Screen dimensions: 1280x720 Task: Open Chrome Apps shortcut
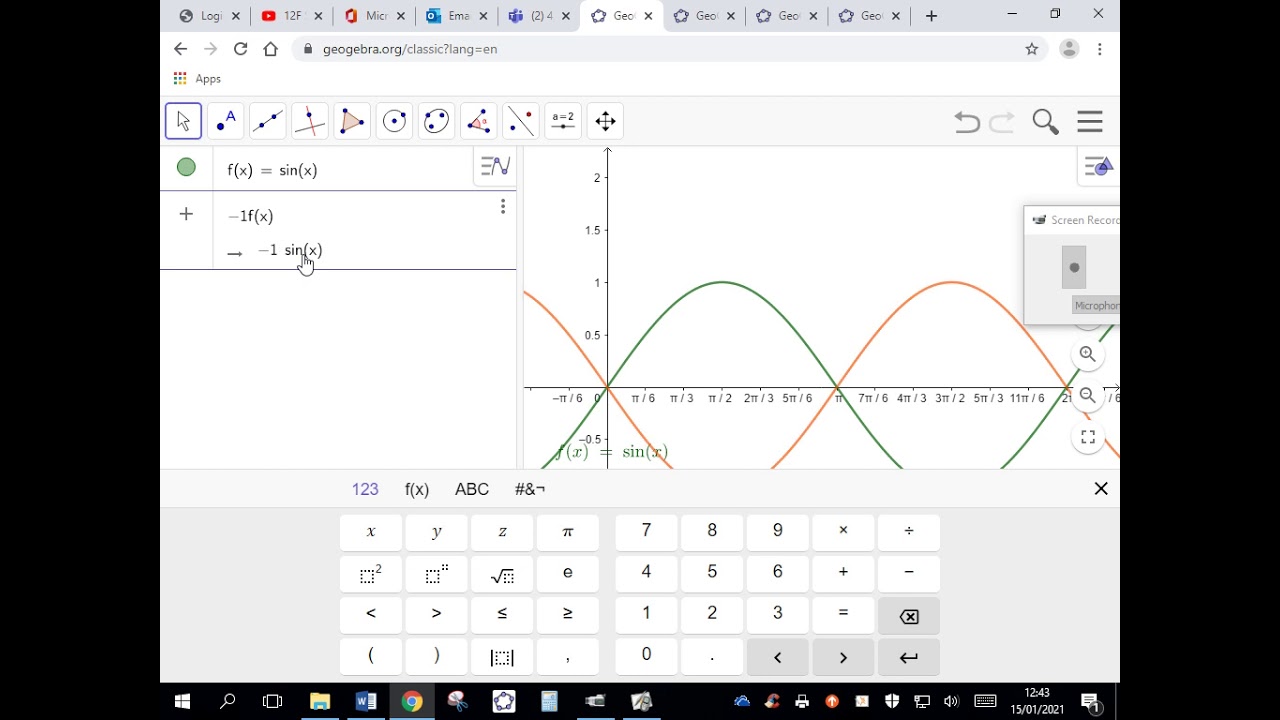coord(197,79)
